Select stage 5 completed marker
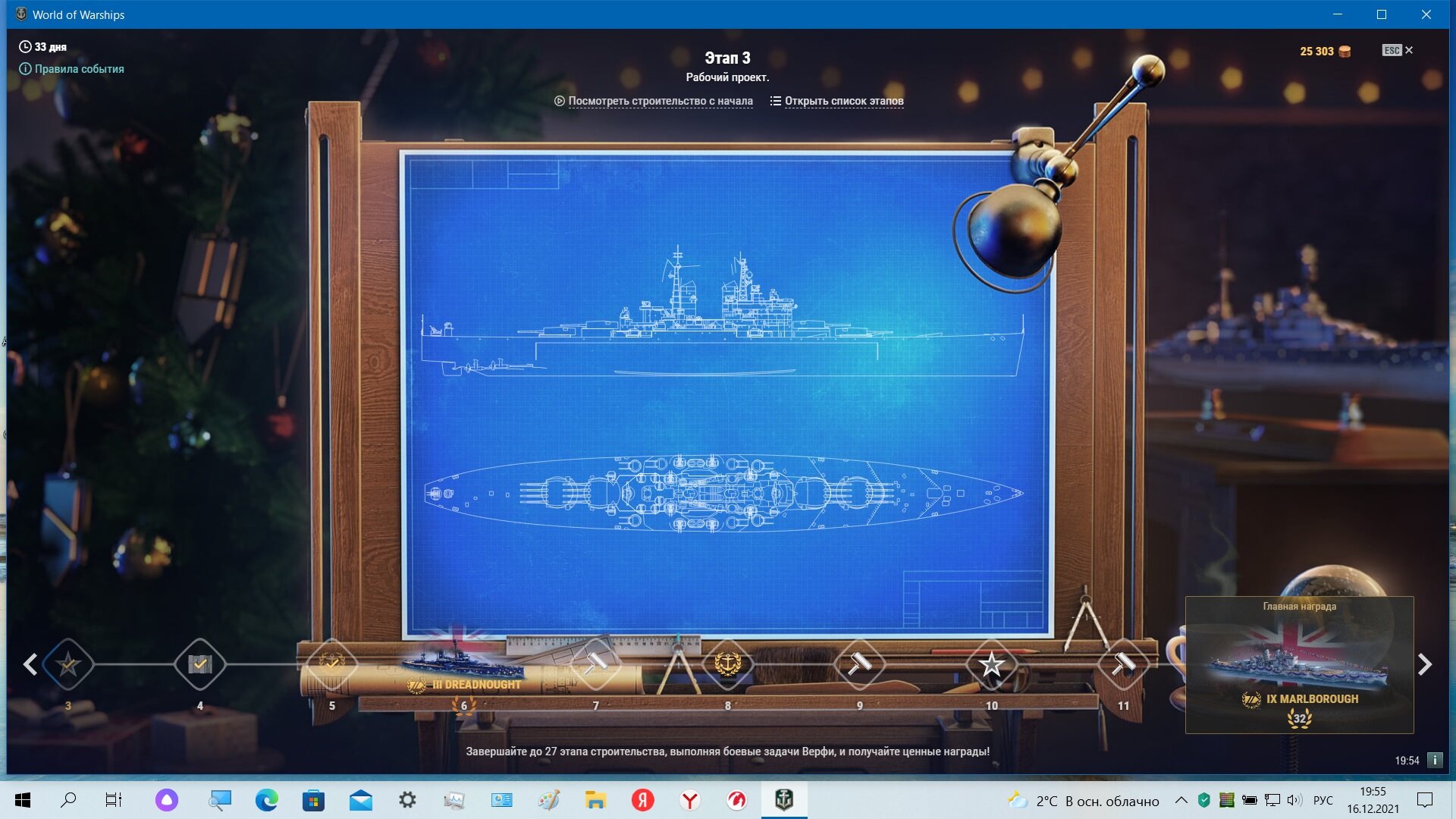The height and width of the screenshot is (819, 1456). (x=331, y=664)
